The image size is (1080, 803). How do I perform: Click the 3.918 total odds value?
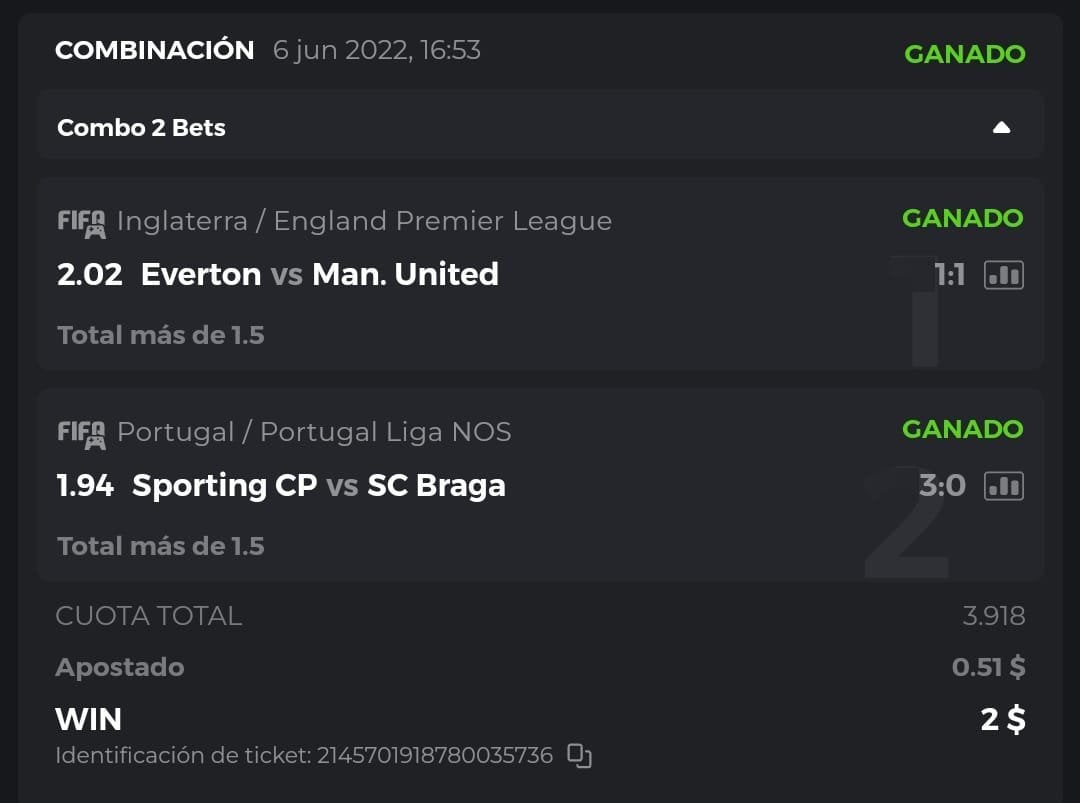pyautogui.click(x=993, y=616)
